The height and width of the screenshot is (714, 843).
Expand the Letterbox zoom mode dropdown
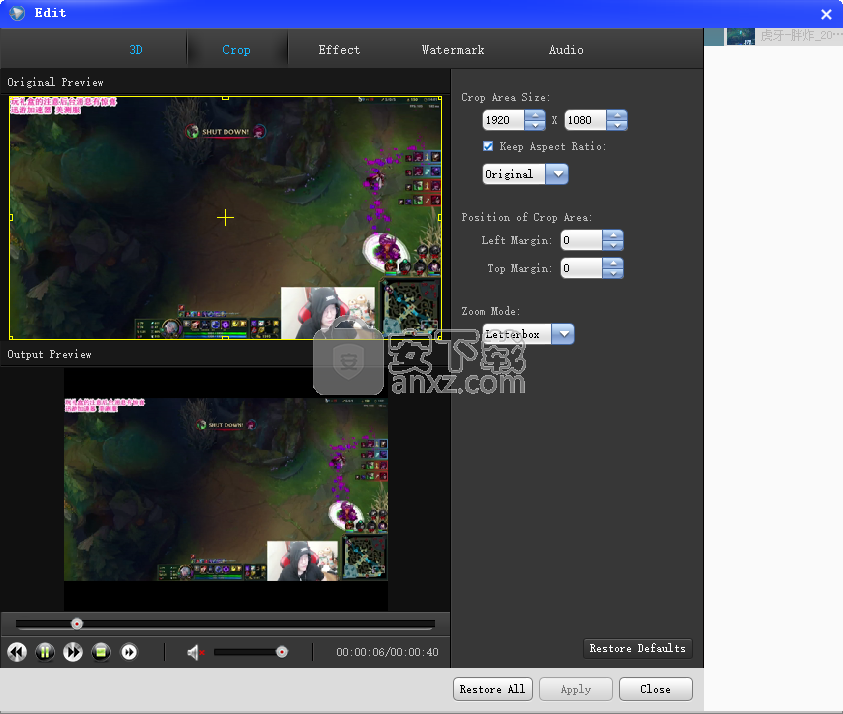point(563,334)
